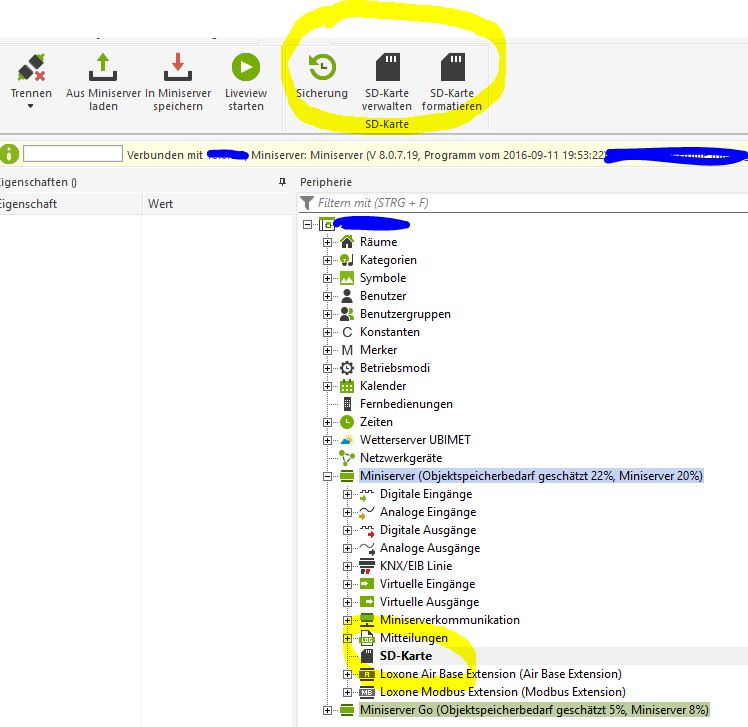Pin the Eigenschaften panel
Viewport: 748px width, 727px height.
point(281,183)
